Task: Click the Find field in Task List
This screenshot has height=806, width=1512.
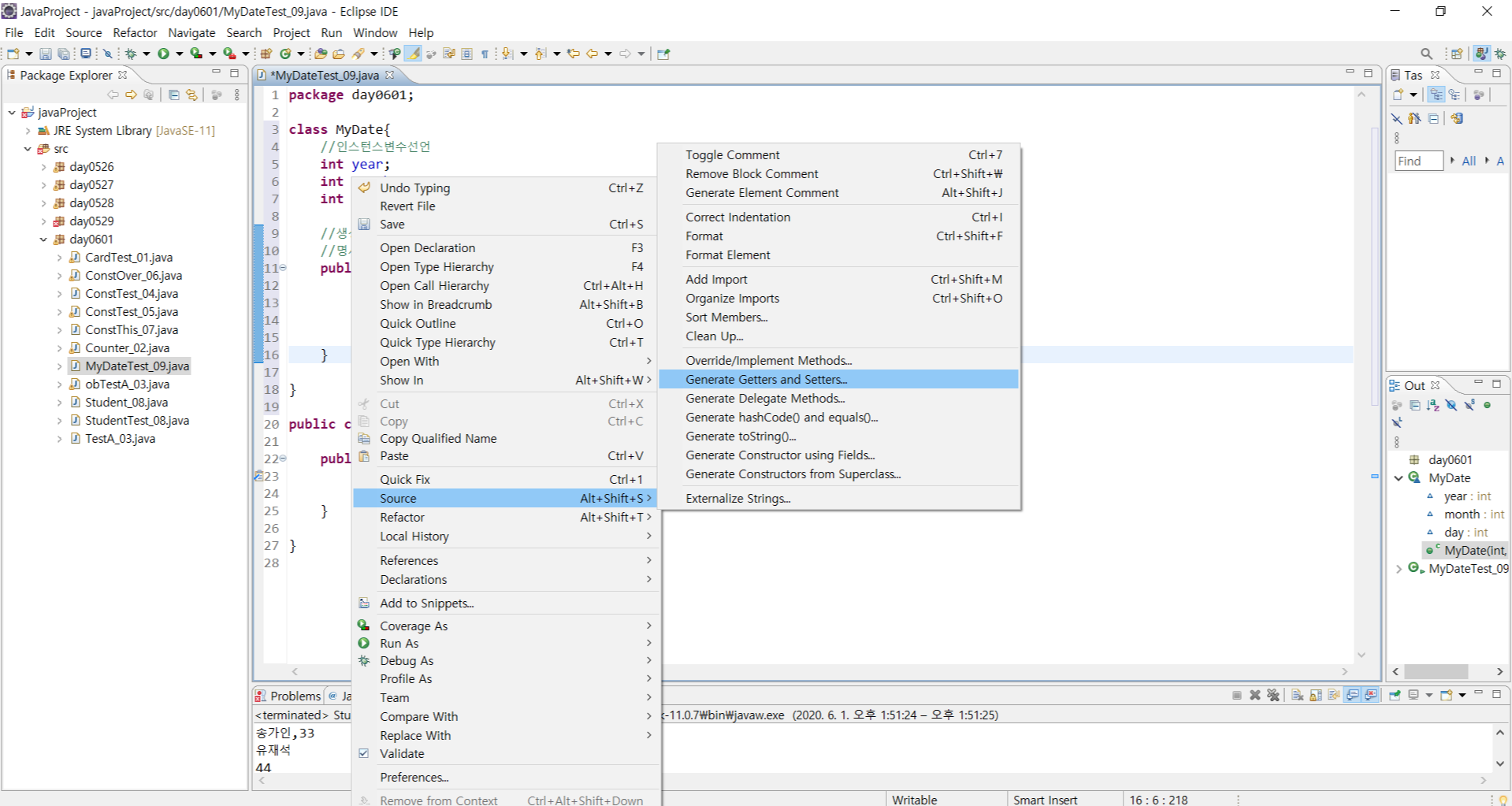Action: (x=1418, y=162)
